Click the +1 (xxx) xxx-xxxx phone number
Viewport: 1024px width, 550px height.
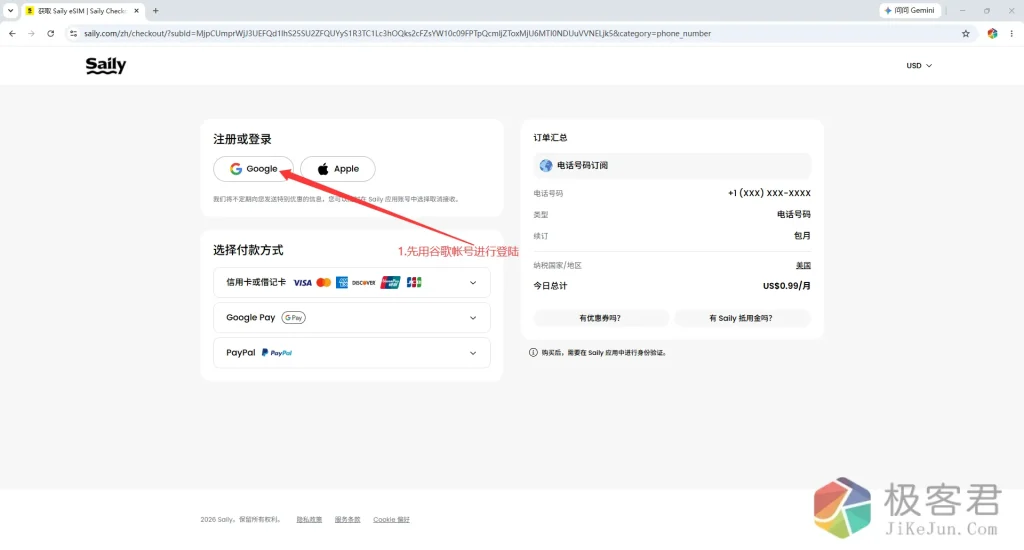pos(769,193)
